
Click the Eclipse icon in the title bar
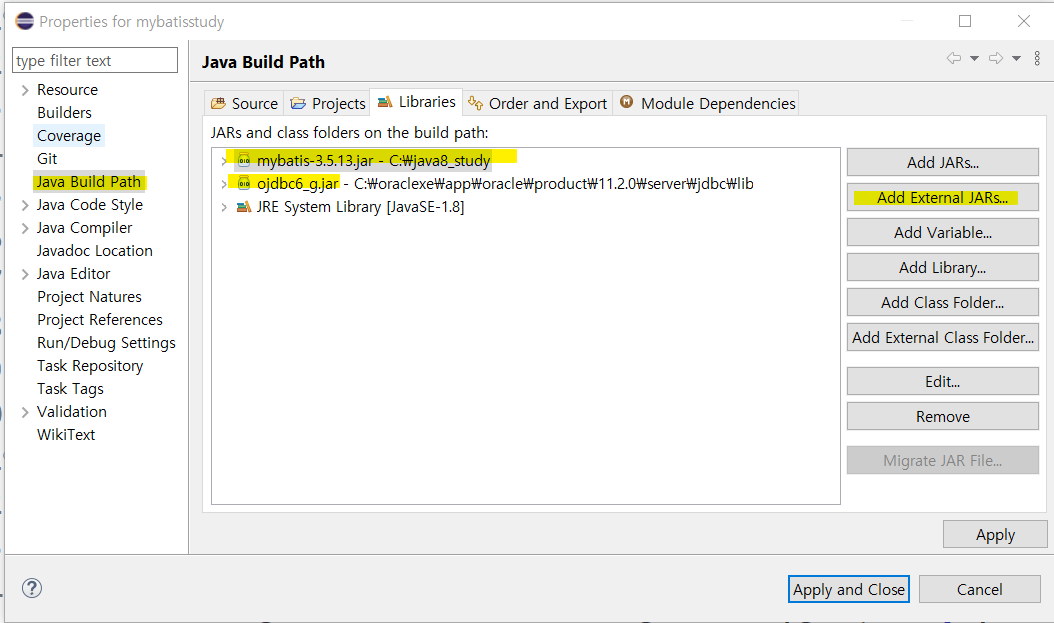(x=24, y=21)
